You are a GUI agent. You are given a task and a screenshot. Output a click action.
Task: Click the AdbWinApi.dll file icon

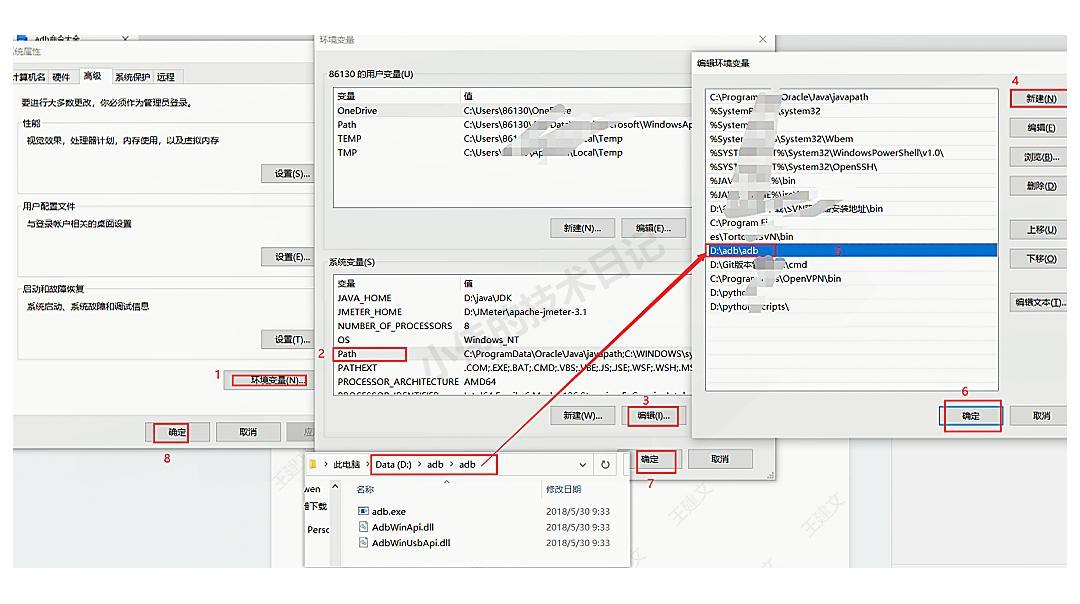363,527
